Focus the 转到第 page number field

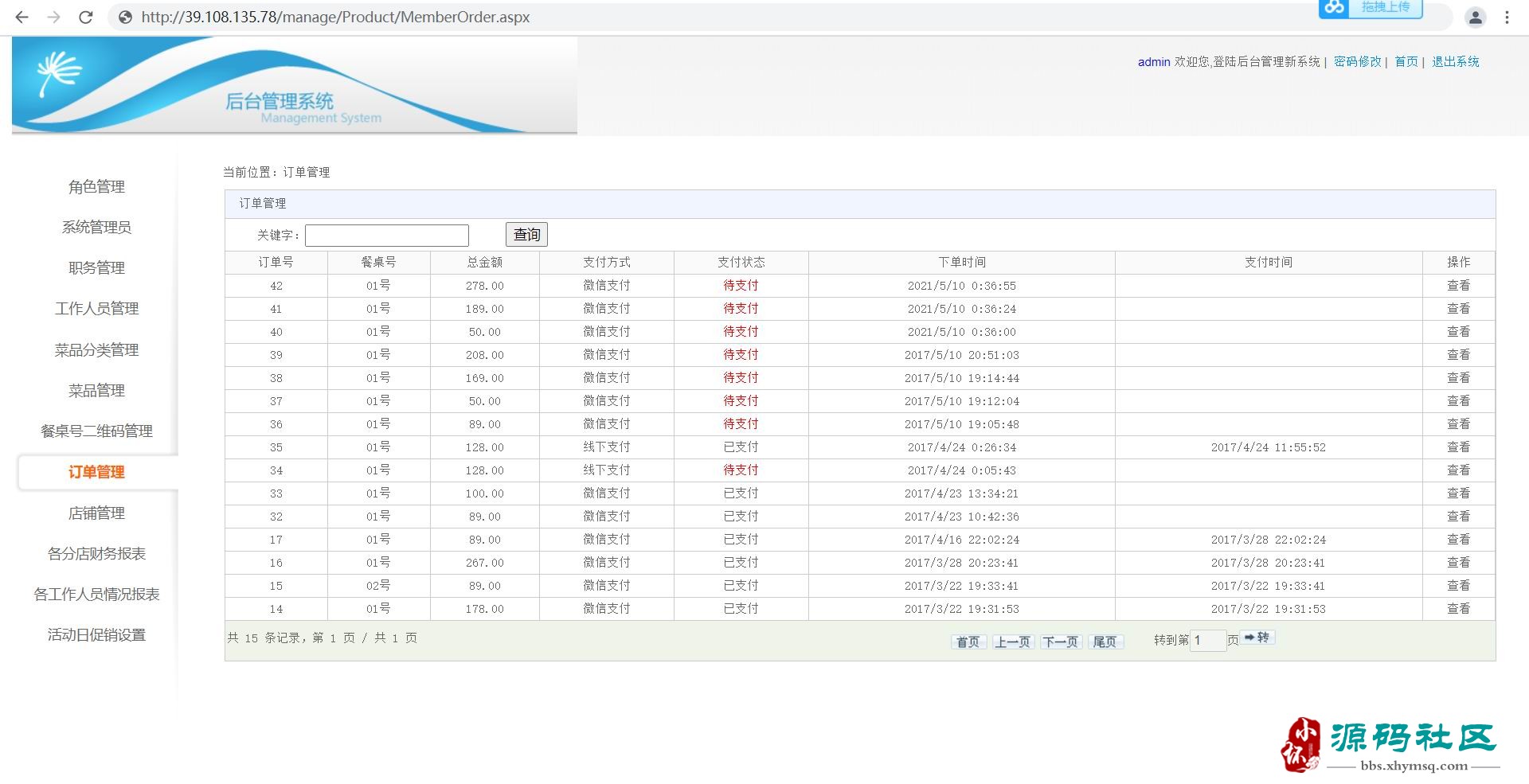(x=1208, y=640)
